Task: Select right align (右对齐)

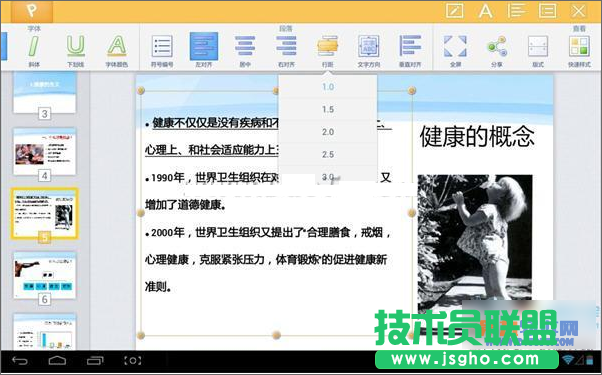Action: 286,50
